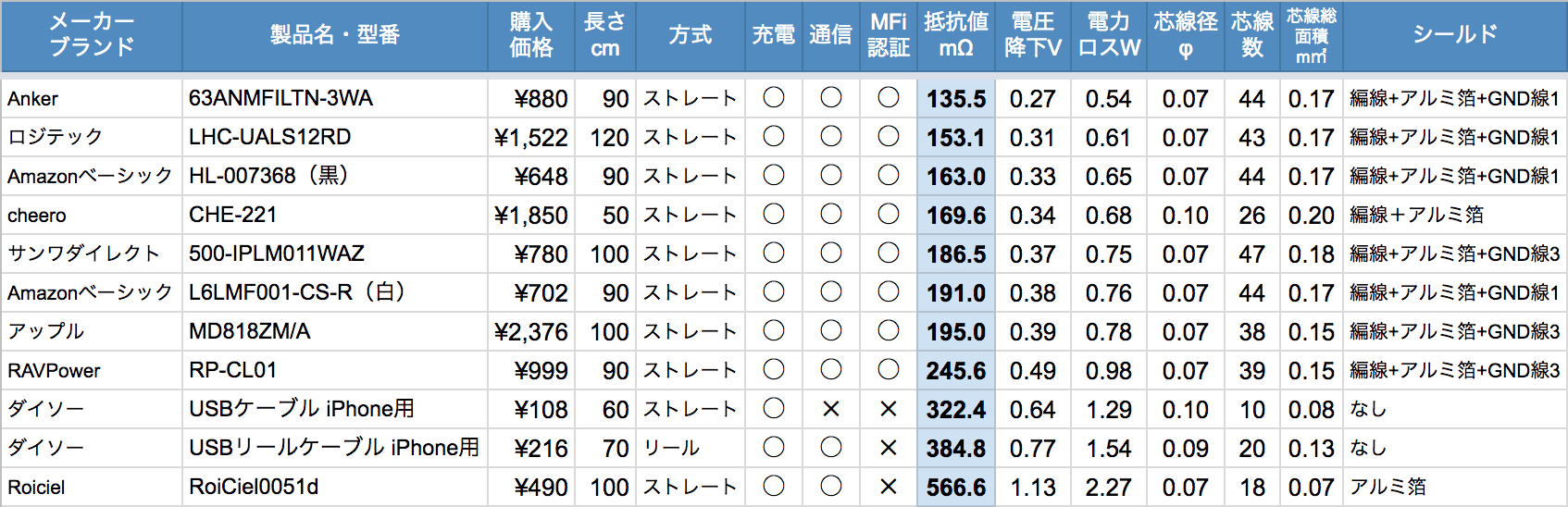The image size is (1568, 507).
Task: Click voltage drop value 0.27
Action: click(1033, 99)
